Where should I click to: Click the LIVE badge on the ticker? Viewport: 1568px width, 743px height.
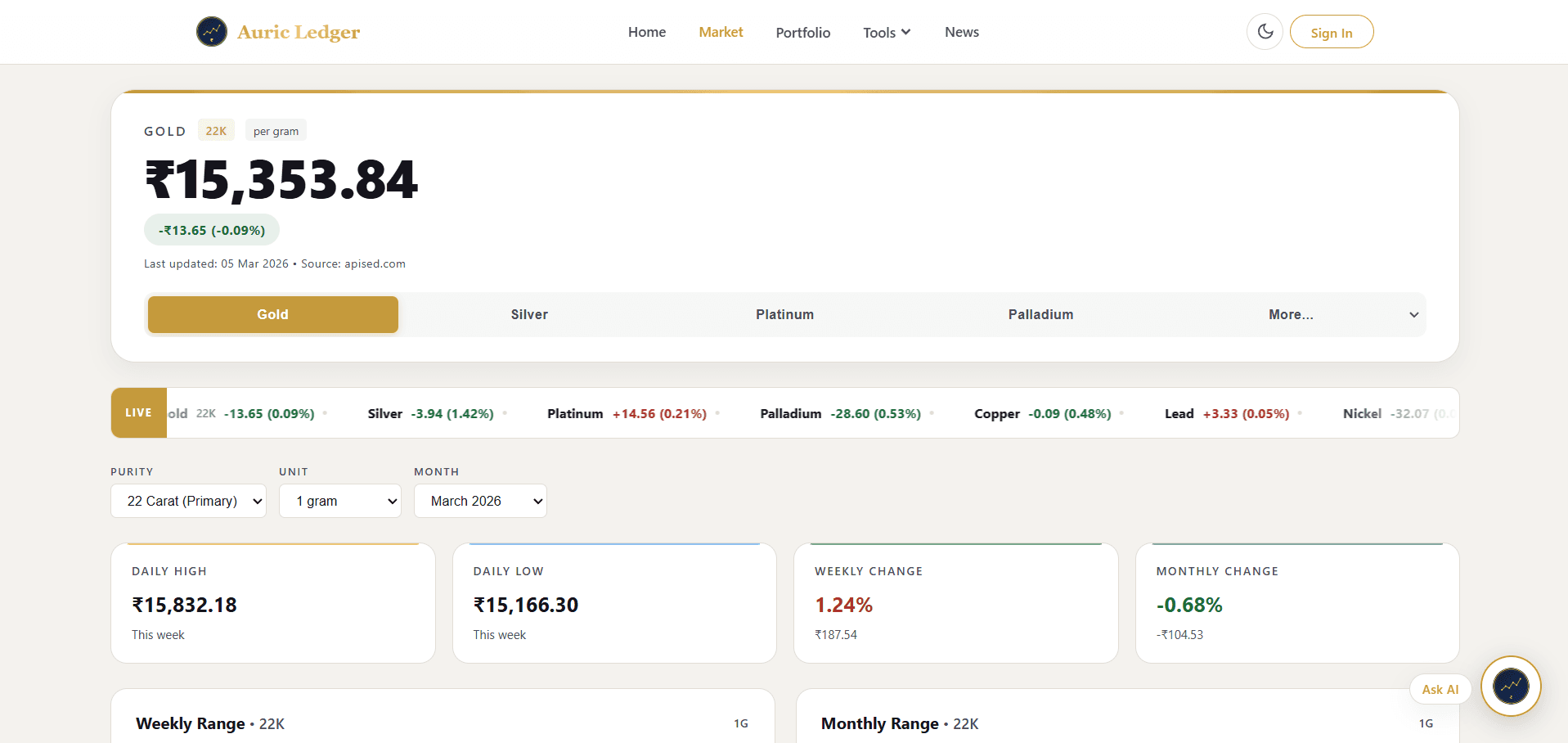tap(137, 412)
